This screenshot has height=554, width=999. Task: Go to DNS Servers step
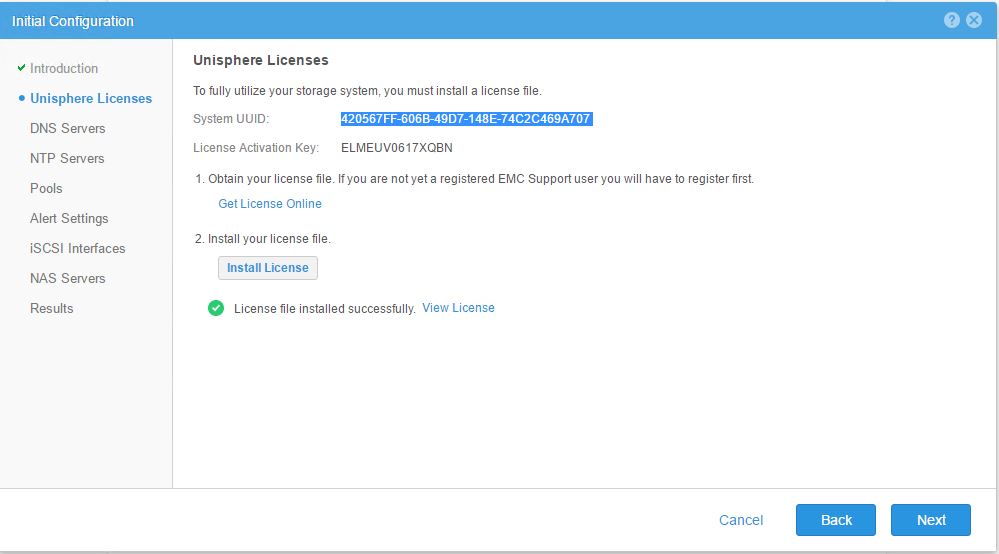pyautogui.click(x=67, y=128)
